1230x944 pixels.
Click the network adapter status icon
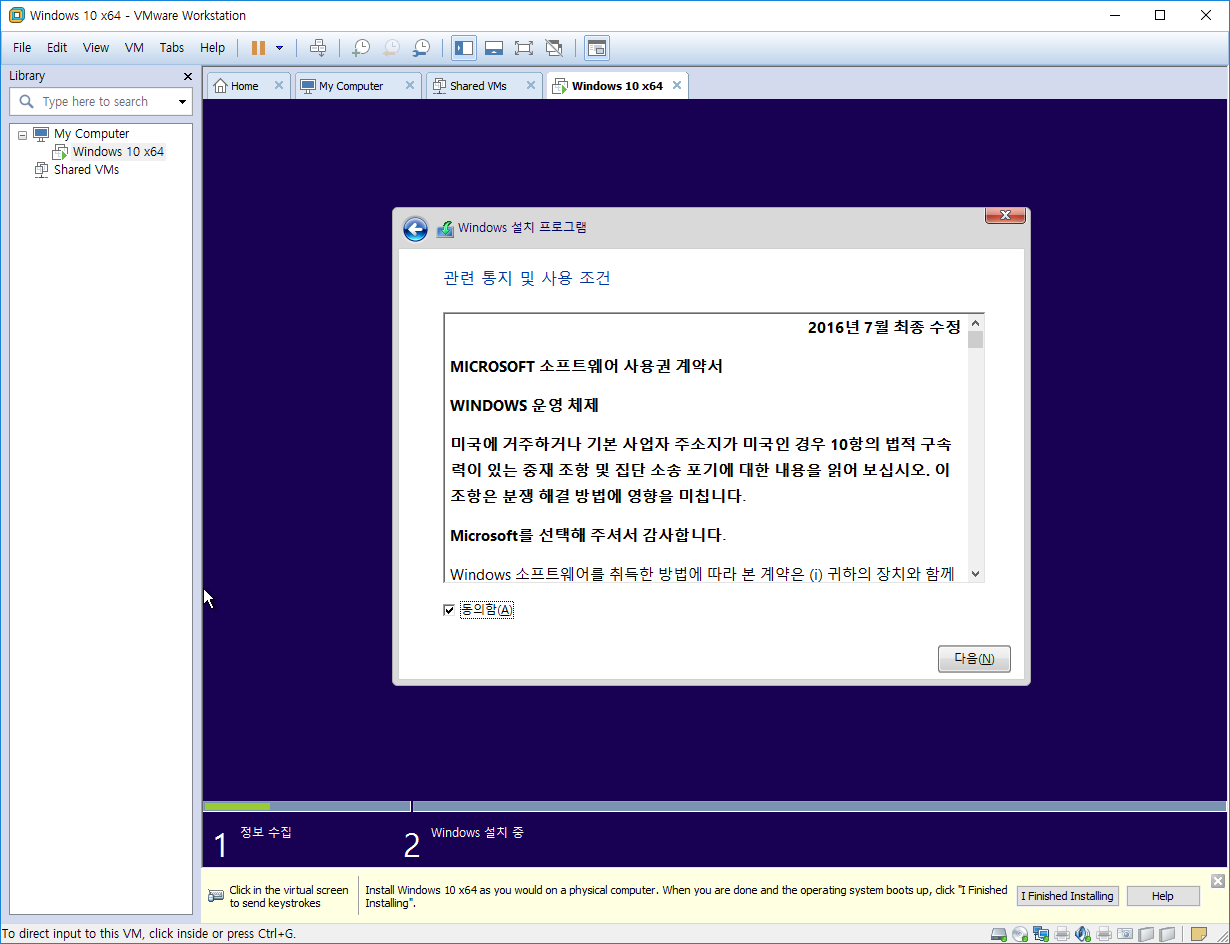pyautogui.click(x=1041, y=934)
